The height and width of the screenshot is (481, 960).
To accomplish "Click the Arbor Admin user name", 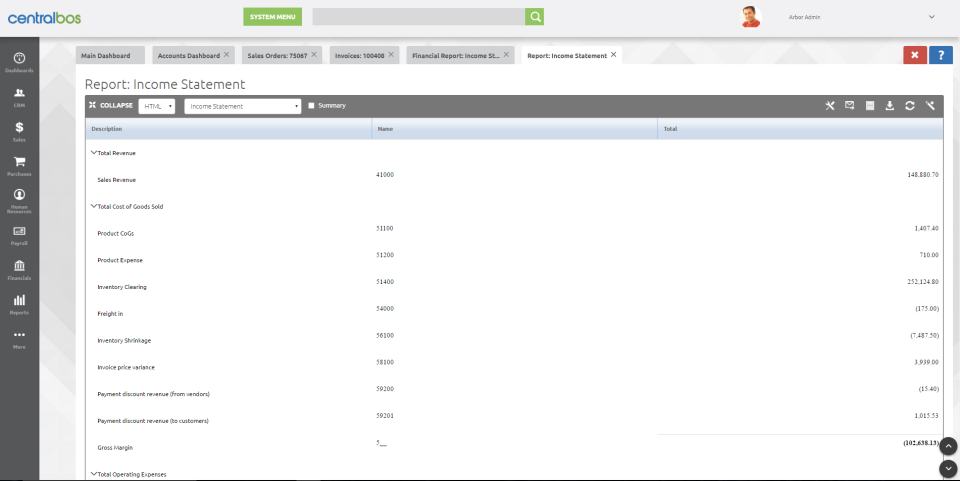I will 804,17.
